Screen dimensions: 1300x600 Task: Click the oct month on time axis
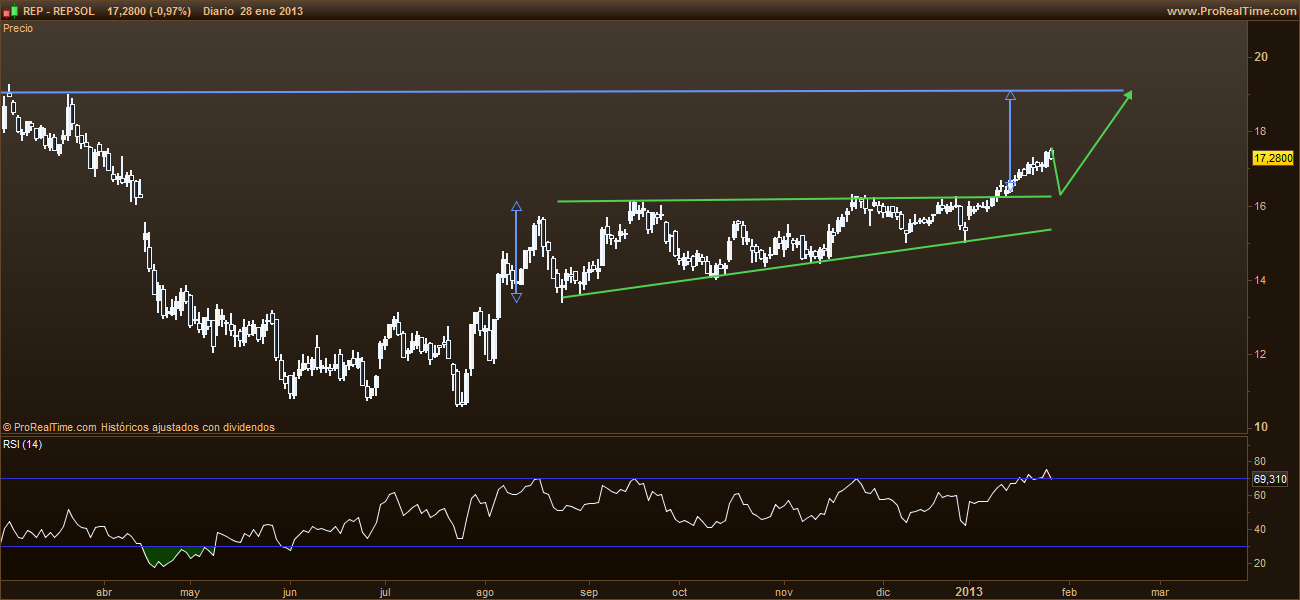coord(680,592)
